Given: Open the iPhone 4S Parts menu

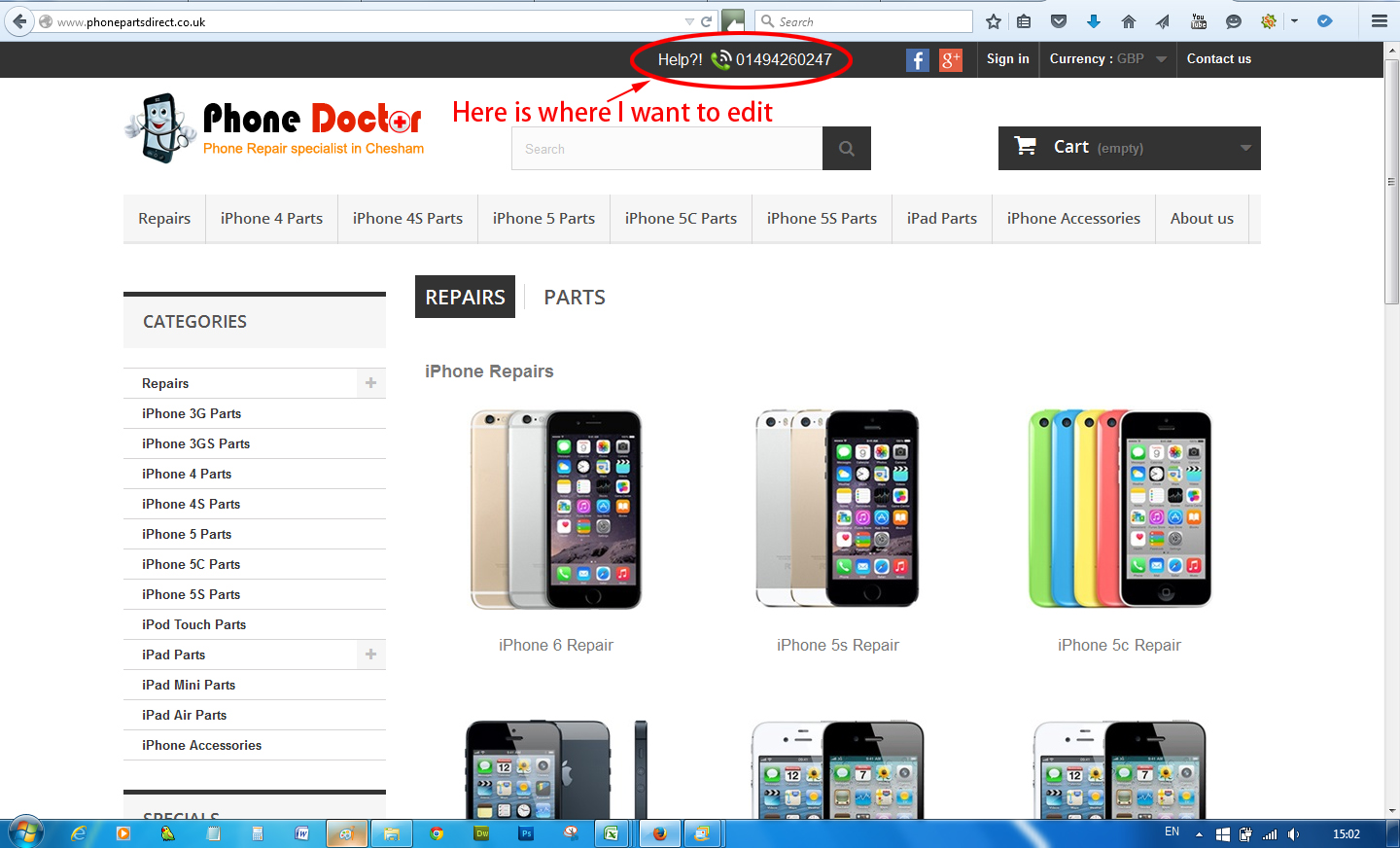Looking at the screenshot, I should [x=407, y=219].
